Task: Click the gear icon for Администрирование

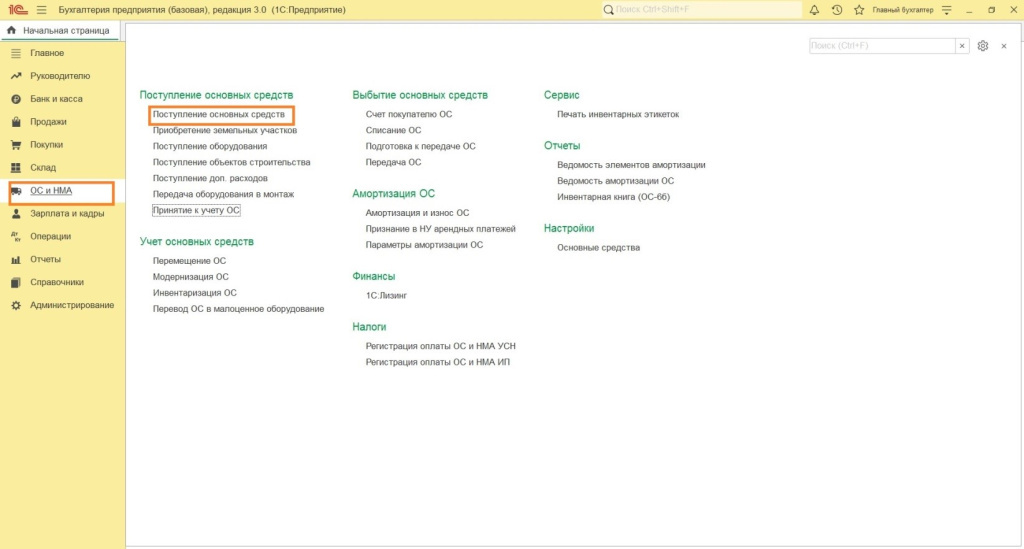Action: click(16, 305)
